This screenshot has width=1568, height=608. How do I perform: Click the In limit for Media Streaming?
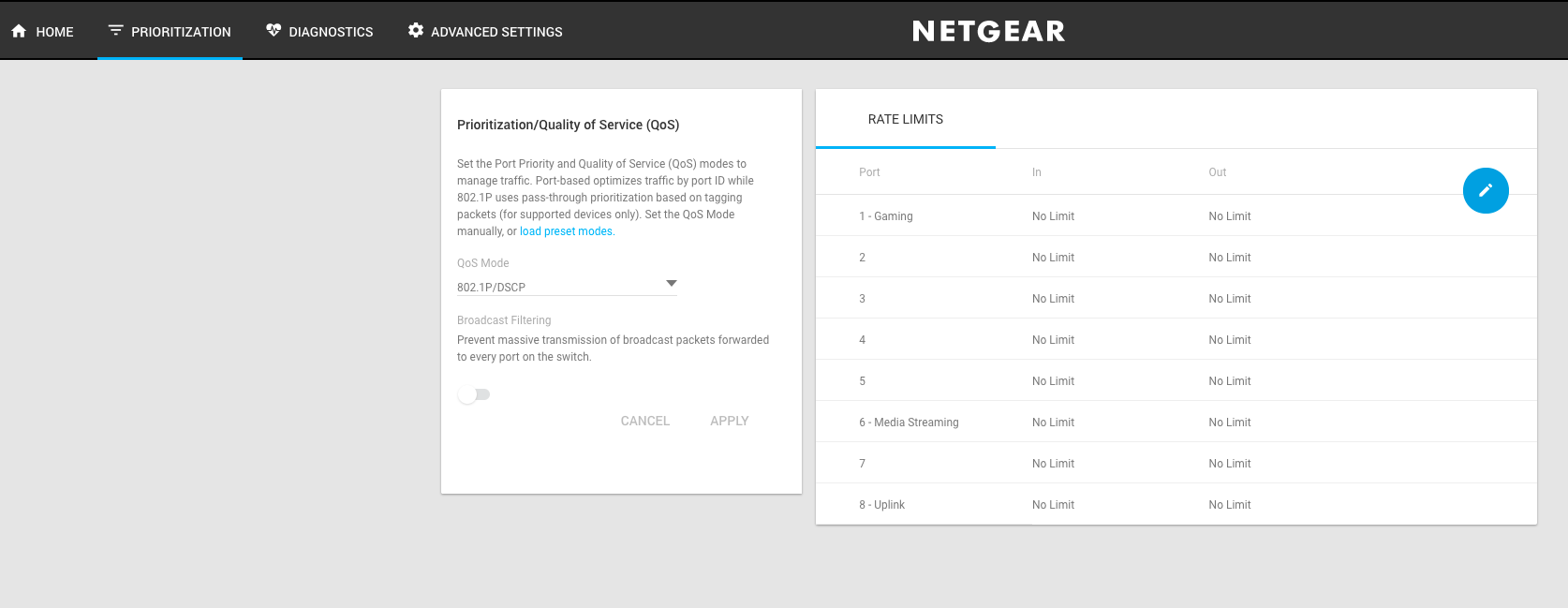coord(1053,423)
